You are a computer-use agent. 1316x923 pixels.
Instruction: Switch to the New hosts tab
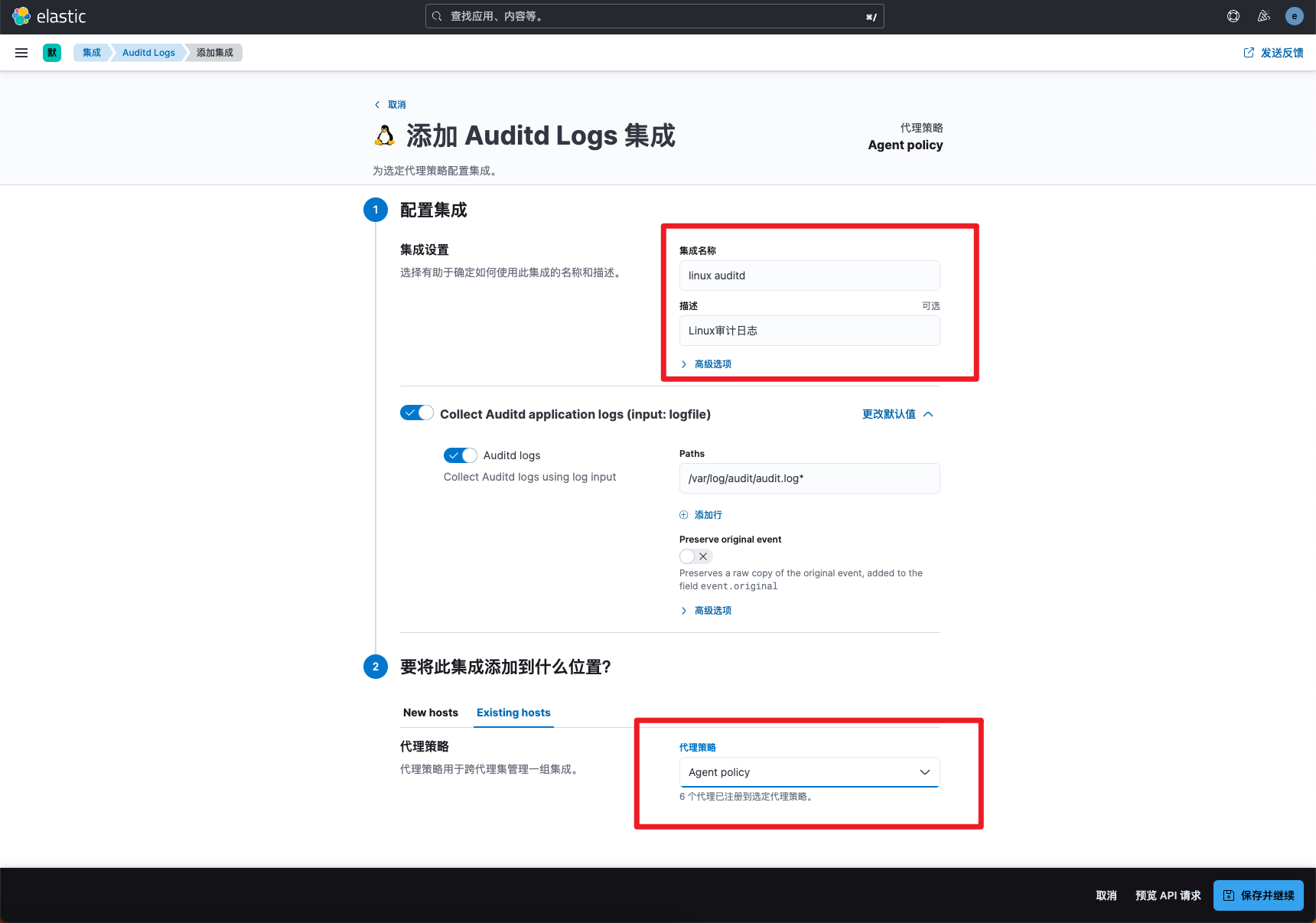click(431, 713)
